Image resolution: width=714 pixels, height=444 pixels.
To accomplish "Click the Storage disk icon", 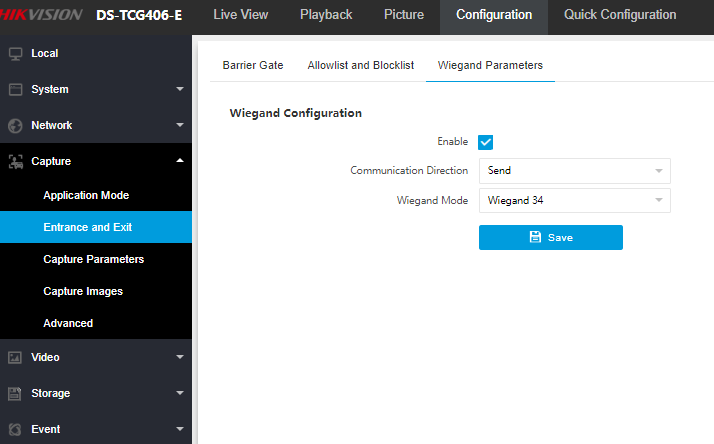I will (x=15, y=393).
